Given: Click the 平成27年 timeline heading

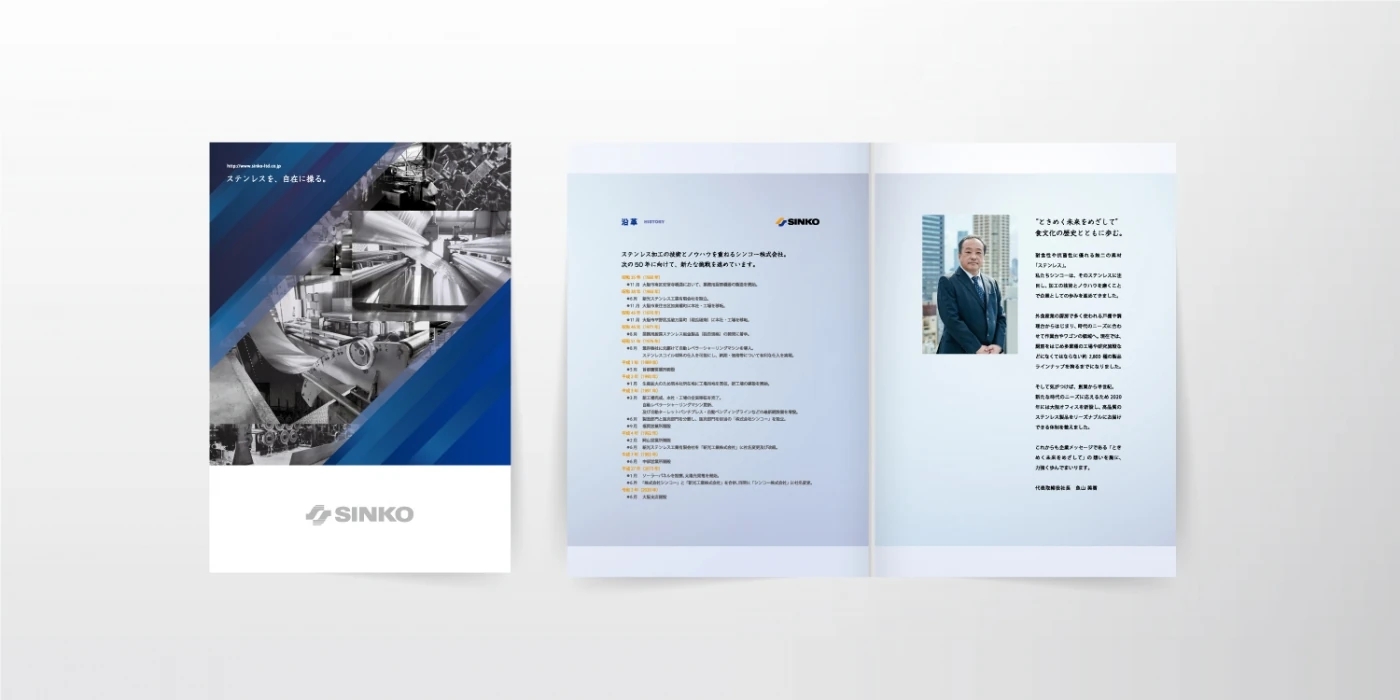Looking at the screenshot, I should pos(639,467).
